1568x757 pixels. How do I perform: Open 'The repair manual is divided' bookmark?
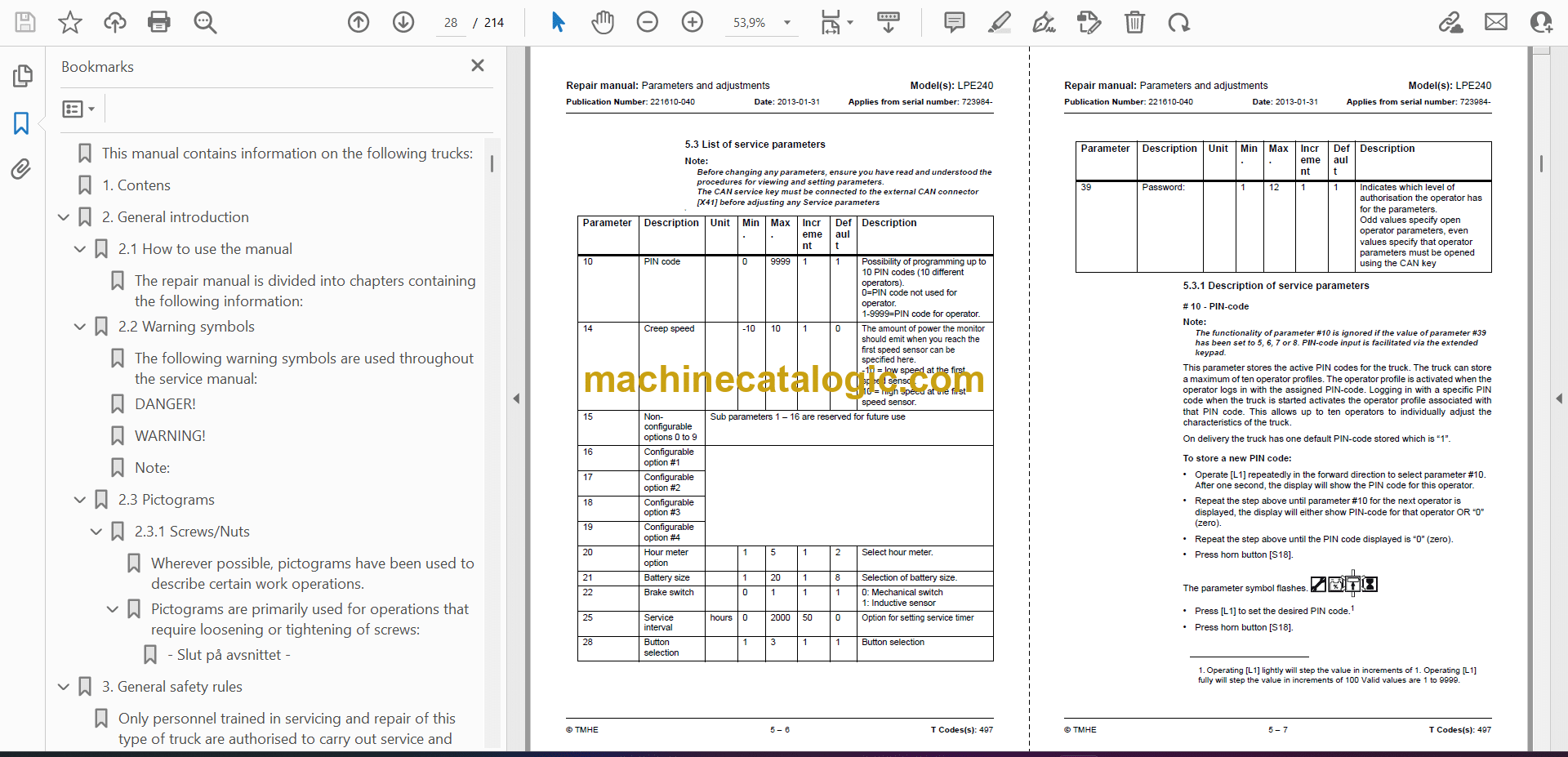(x=305, y=291)
